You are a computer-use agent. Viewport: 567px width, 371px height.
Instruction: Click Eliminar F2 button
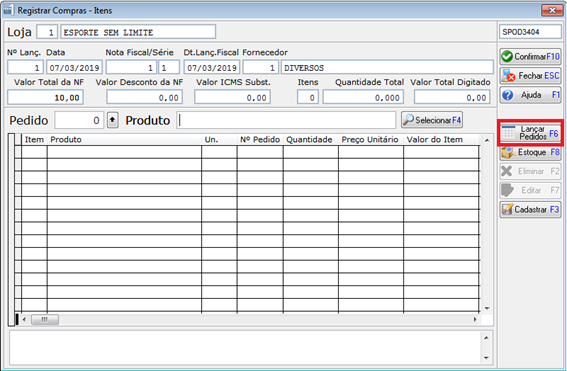pos(530,171)
